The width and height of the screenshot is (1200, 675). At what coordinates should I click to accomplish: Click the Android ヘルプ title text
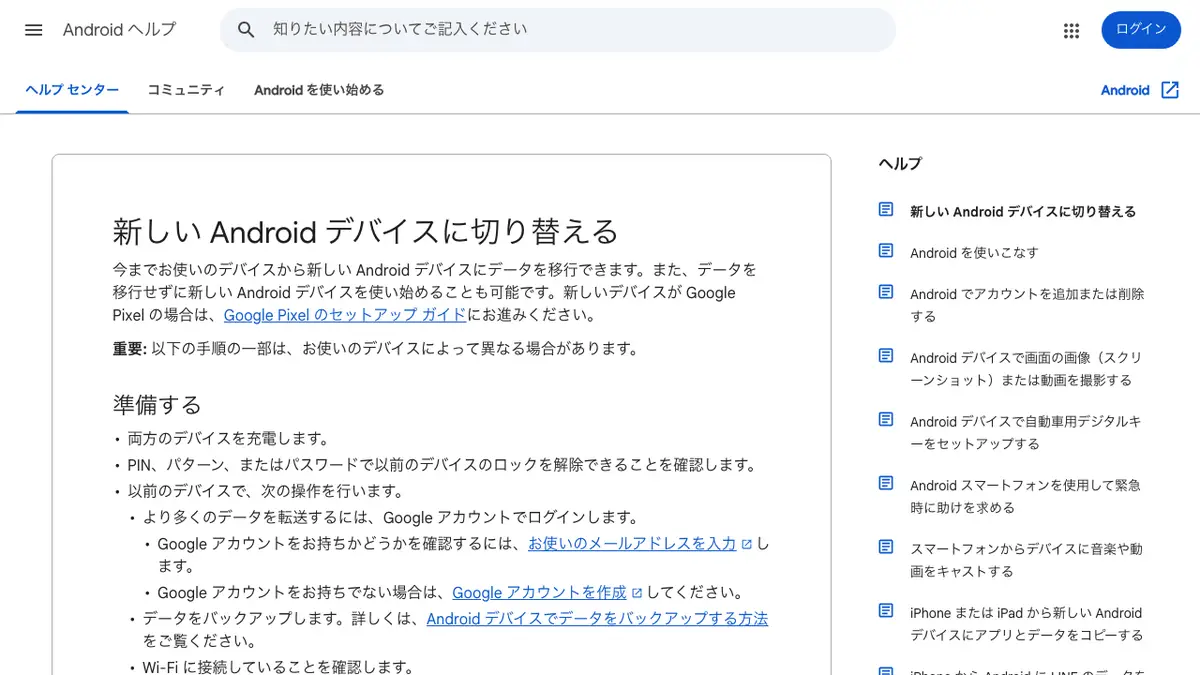[x=119, y=30]
